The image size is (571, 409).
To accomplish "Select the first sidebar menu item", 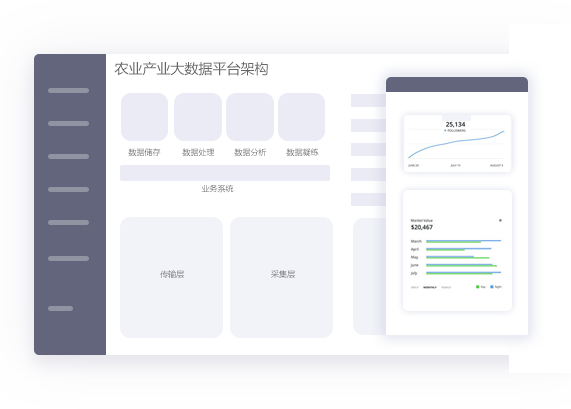I will pos(68,90).
